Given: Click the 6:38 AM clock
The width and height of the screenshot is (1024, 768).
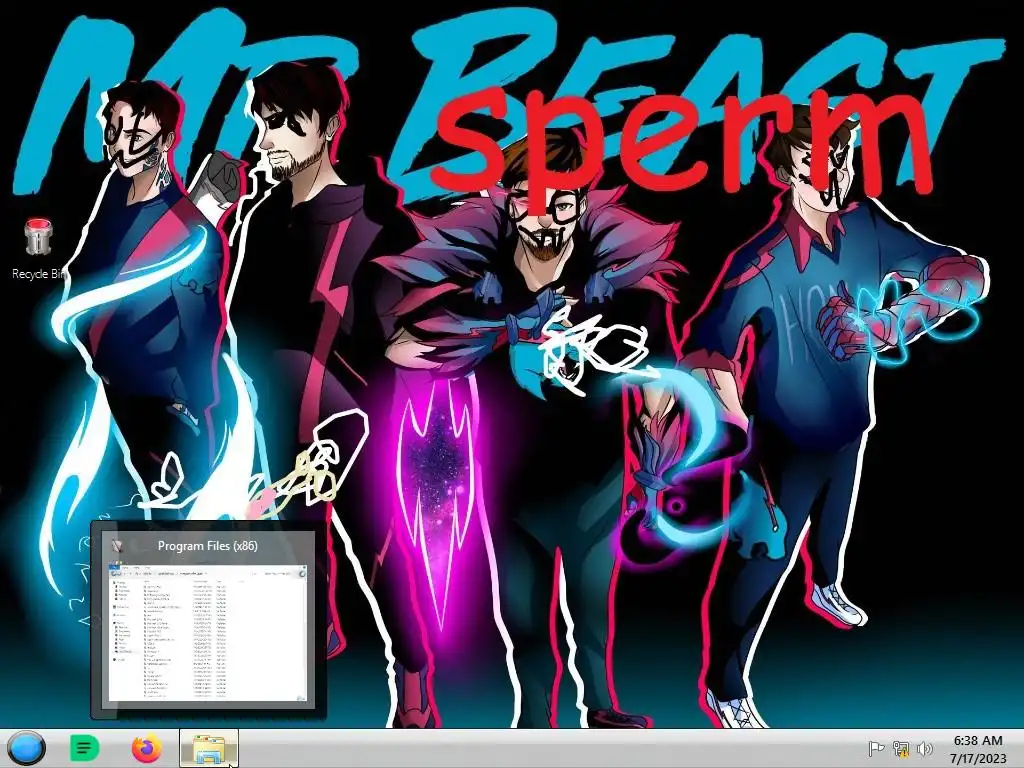Looking at the screenshot, I should pyautogui.click(x=978, y=741).
